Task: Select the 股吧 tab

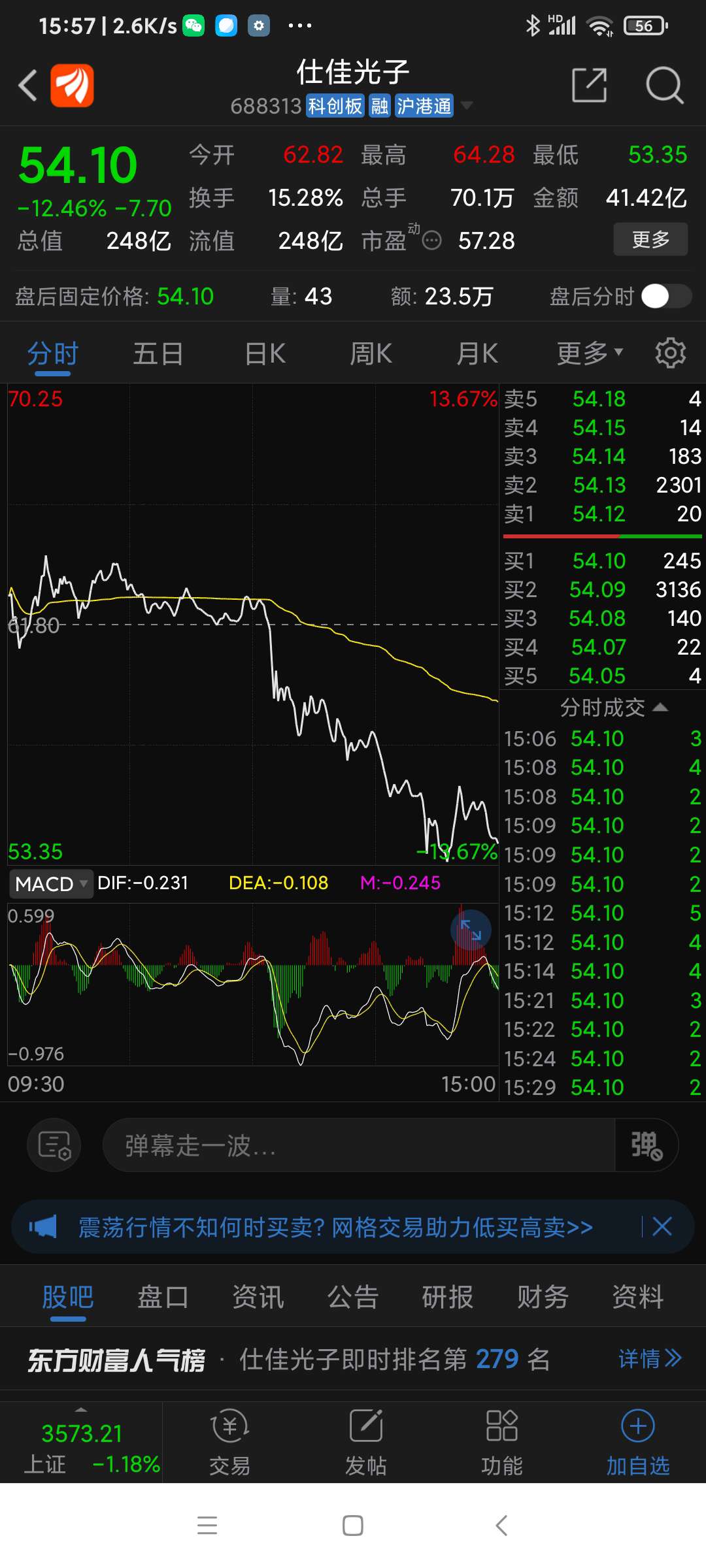Action: point(68,1297)
